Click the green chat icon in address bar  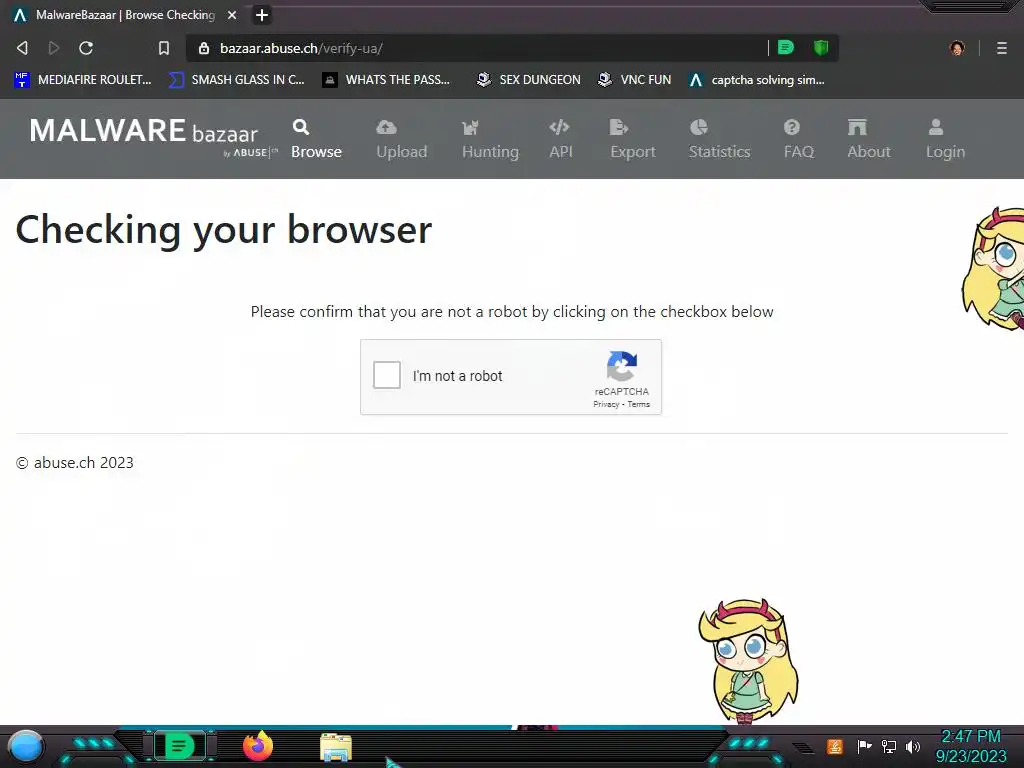pyautogui.click(x=786, y=47)
